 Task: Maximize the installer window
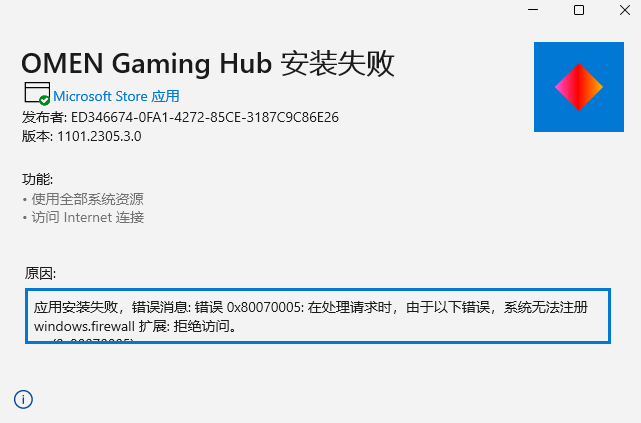pos(579,10)
